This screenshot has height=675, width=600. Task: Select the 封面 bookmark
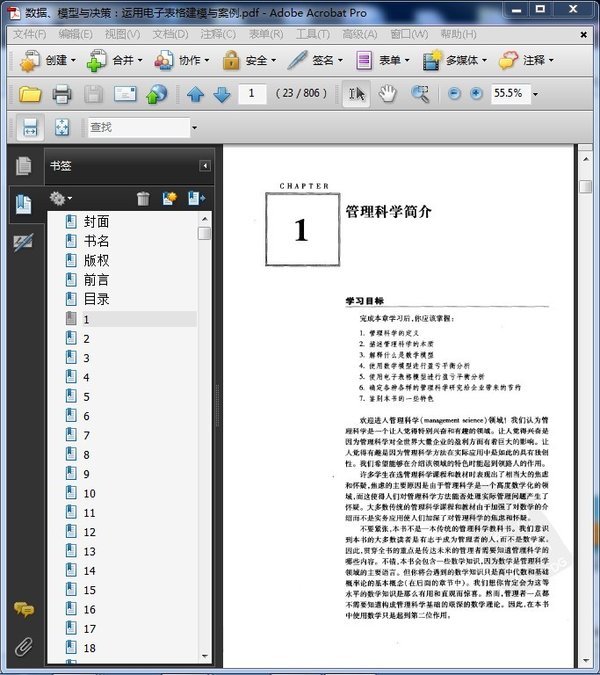tap(96, 222)
